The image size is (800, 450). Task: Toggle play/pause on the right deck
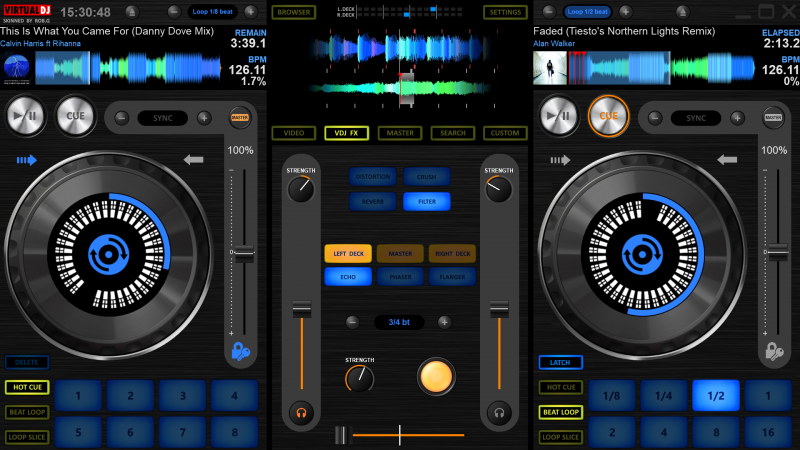pos(559,116)
